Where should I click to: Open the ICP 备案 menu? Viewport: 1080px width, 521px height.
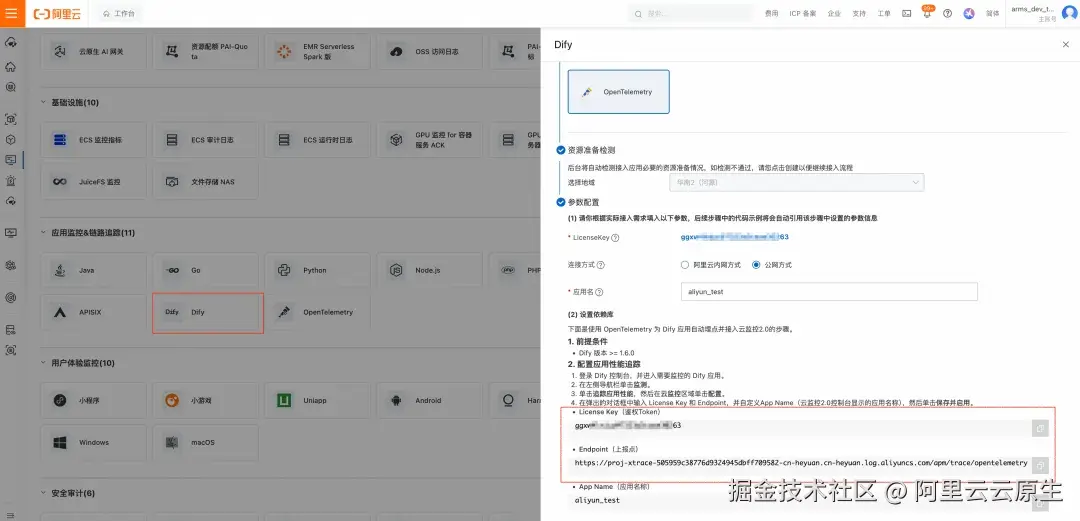pos(802,13)
